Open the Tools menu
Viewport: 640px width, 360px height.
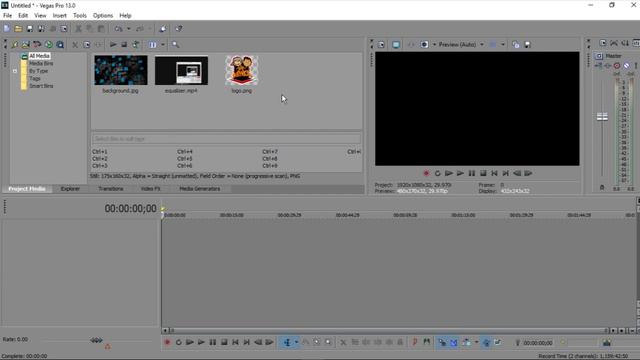[80, 16]
